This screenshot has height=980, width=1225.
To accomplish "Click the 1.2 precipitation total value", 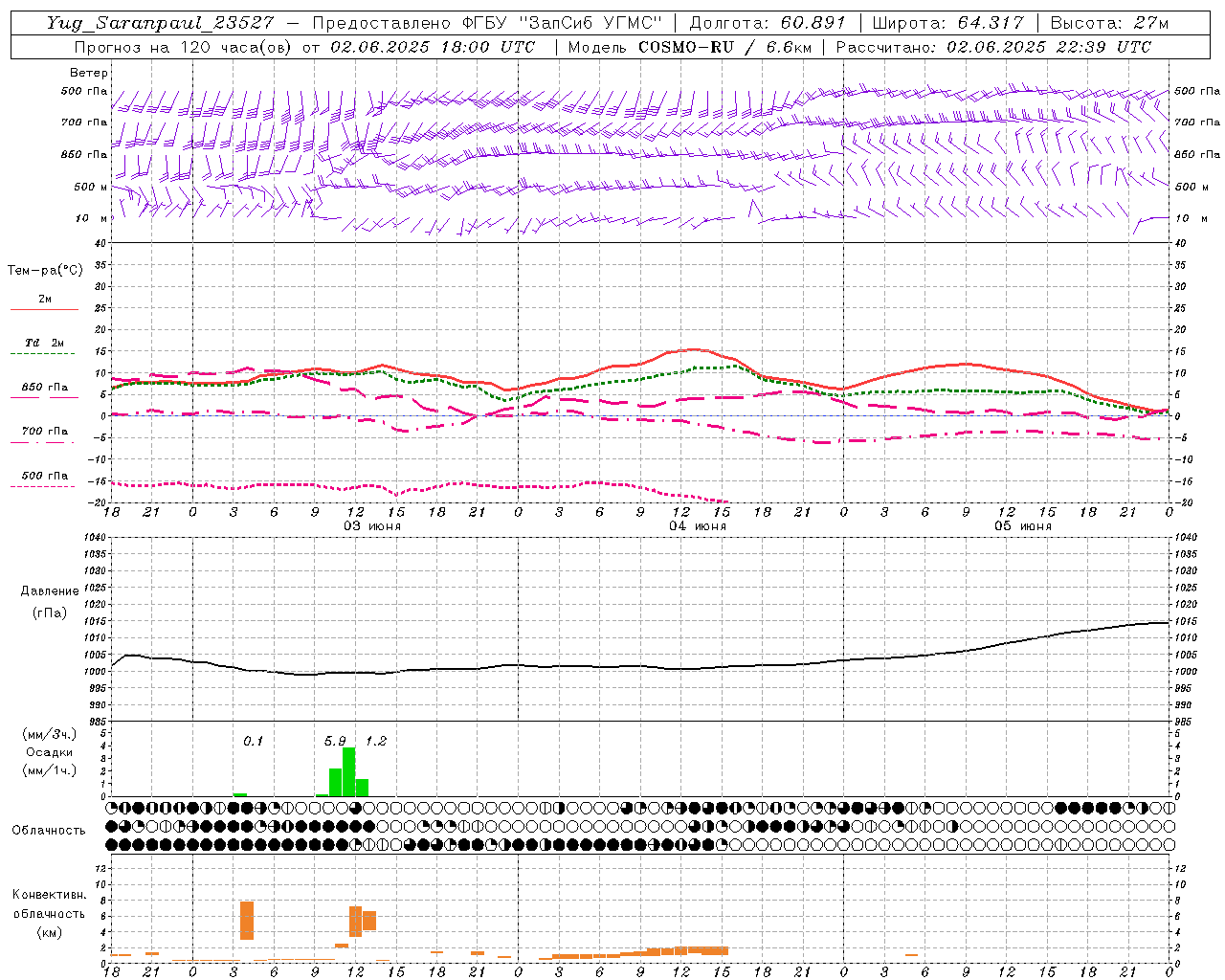I will [376, 741].
